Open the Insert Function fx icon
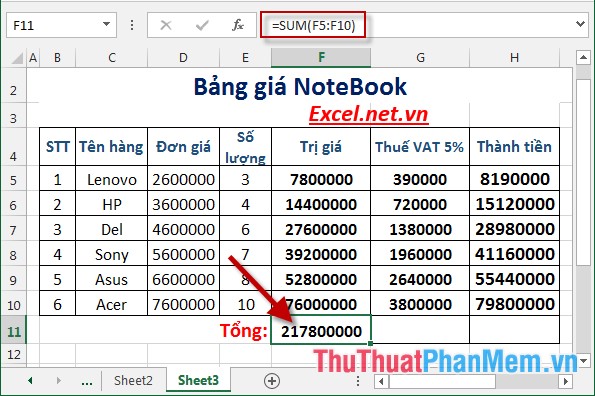The height and width of the screenshot is (396, 595). click(x=238, y=25)
